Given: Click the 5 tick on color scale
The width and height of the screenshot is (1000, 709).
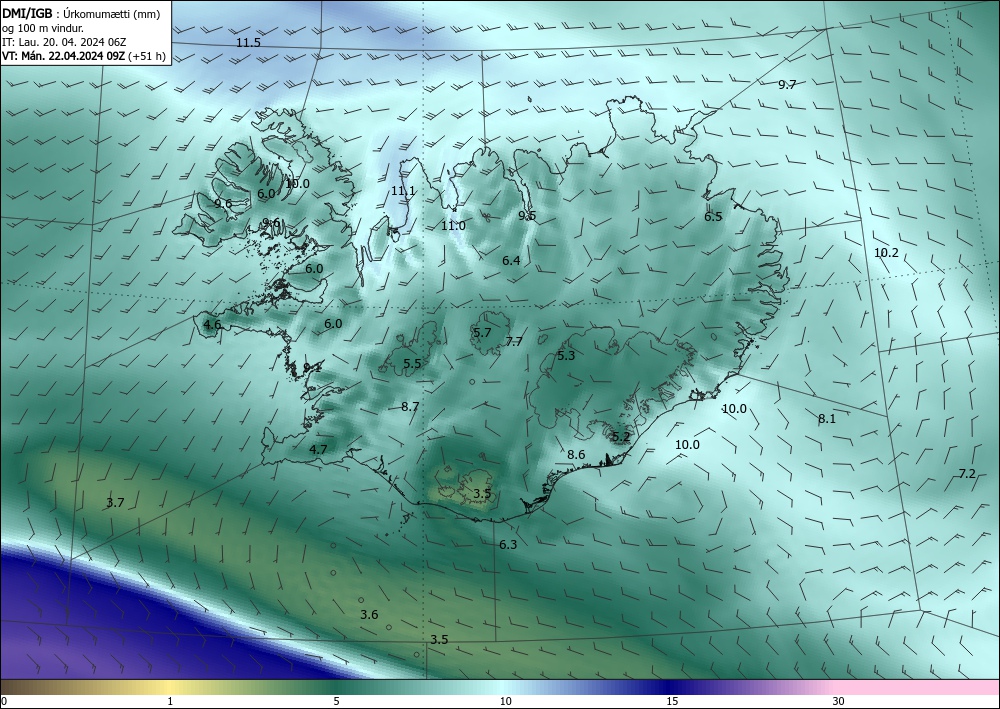Looking at the screenshot, I should tap(336, 702).
